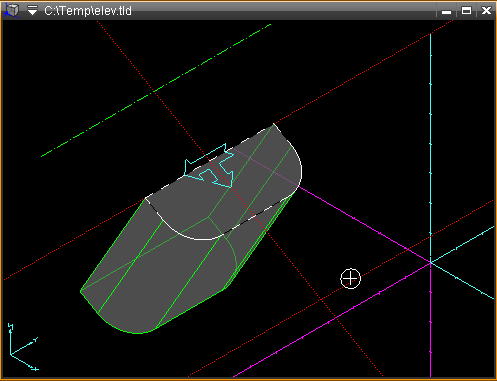Viewport: 497px width, 381px height.
Task: Pick the vertical magenta line below the origin
Action: (430, 320)
